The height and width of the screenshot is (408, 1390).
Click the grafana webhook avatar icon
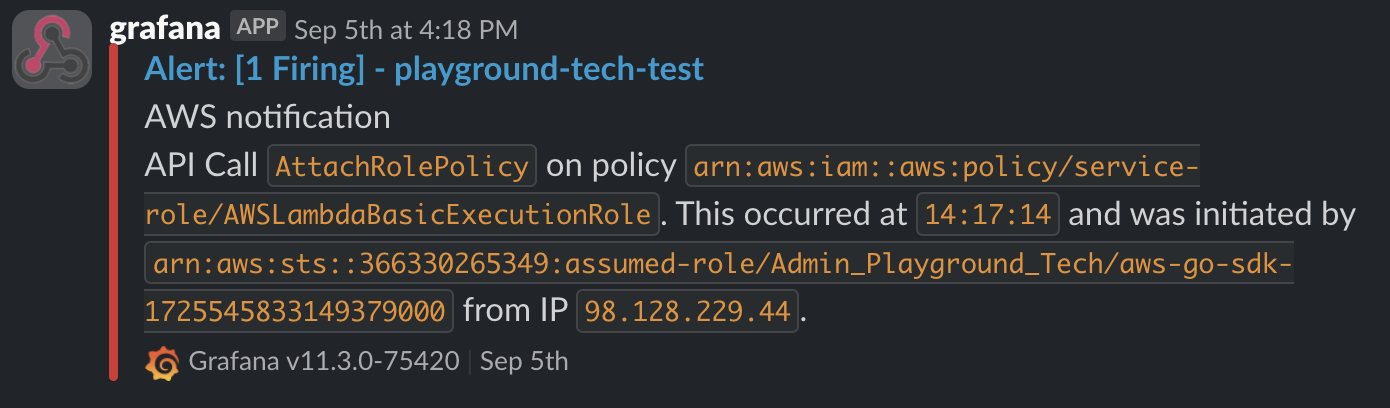52,52
